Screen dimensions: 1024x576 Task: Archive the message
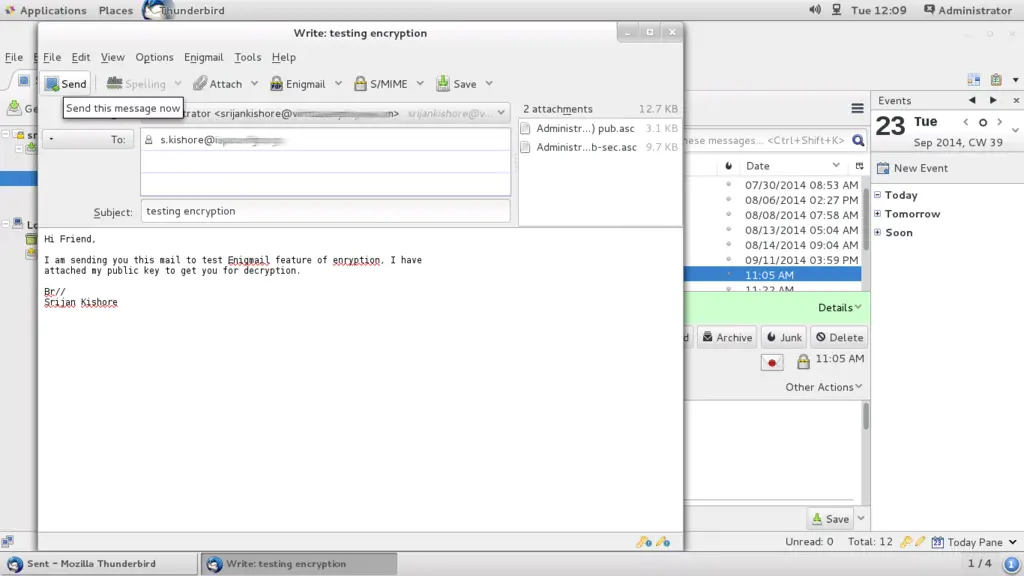pos(727,338)
